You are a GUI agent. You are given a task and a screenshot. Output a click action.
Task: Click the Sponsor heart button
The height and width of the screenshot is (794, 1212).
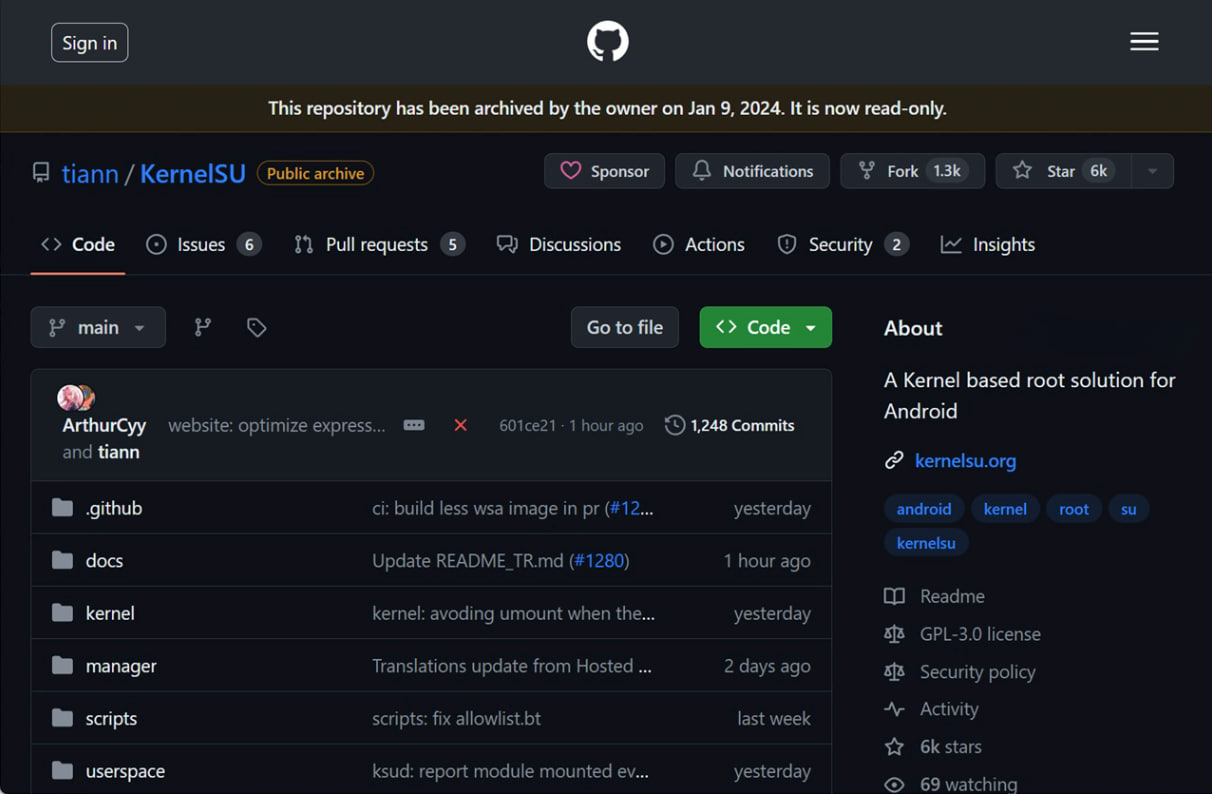(604, 171)
